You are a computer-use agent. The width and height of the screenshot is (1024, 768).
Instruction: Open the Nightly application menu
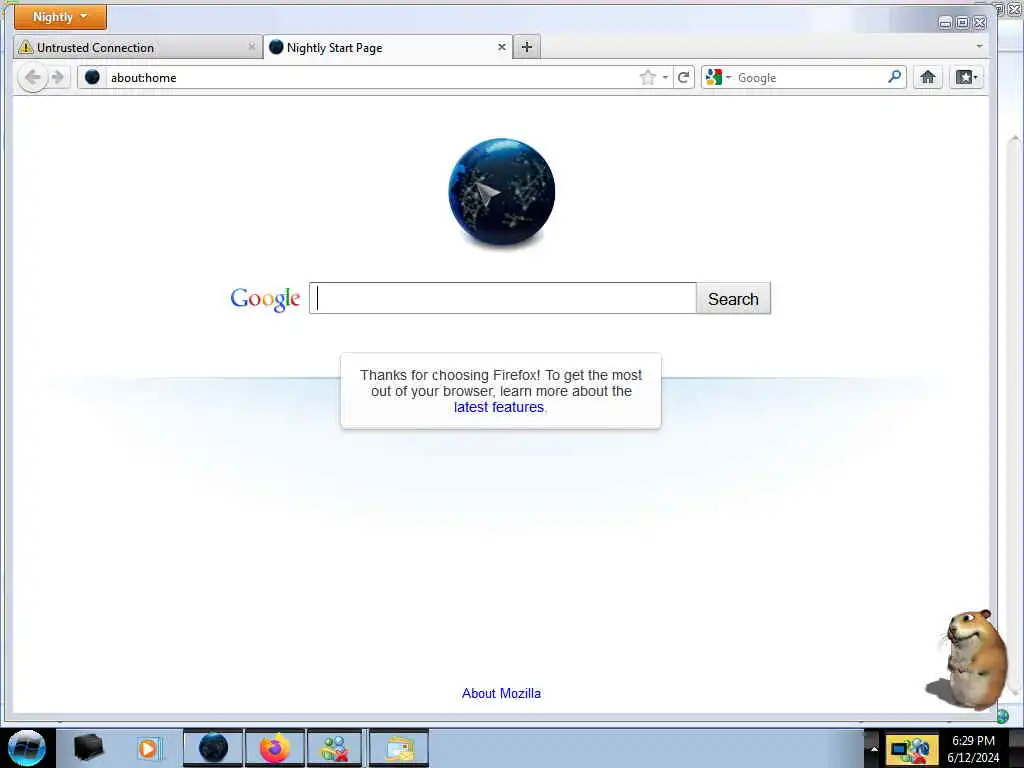60,17
